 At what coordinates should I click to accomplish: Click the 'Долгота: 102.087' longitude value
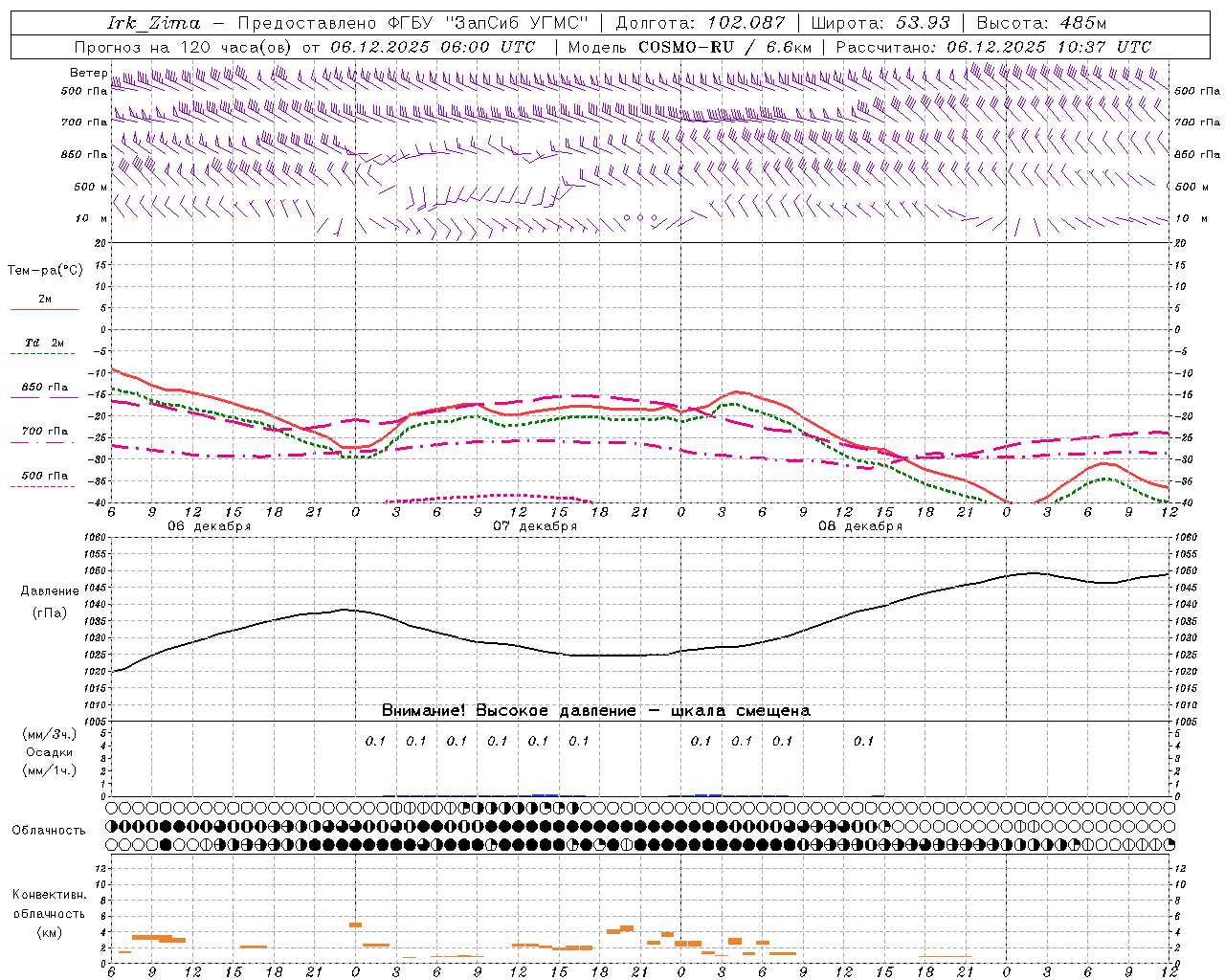click(701, 23)
